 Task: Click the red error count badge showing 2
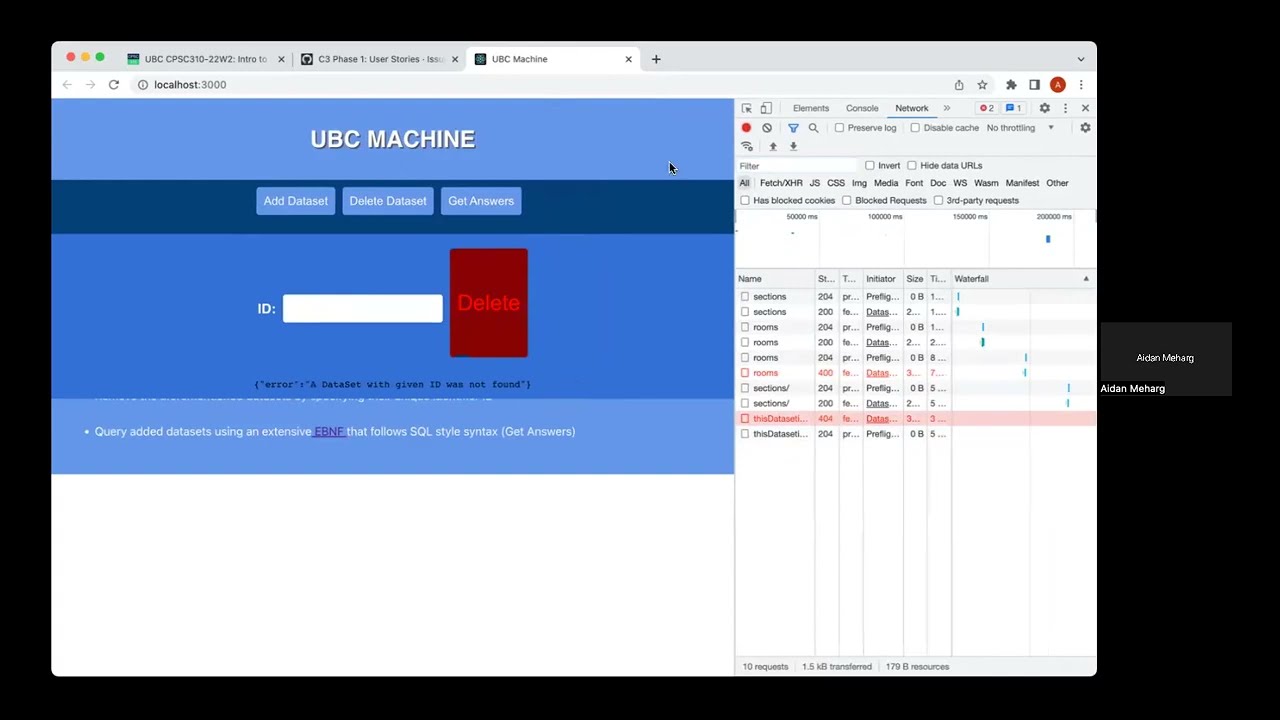tap(987, 108)
